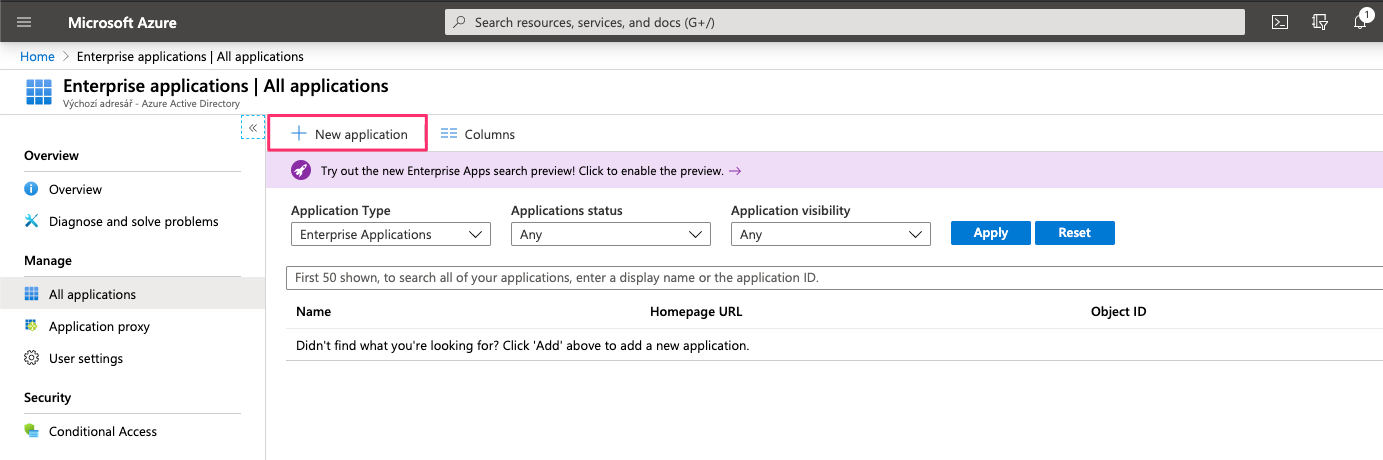The height and width of the screenshot is (460, 1383).
Task: Select All applications in sidebar
Action: coord(92,294)
